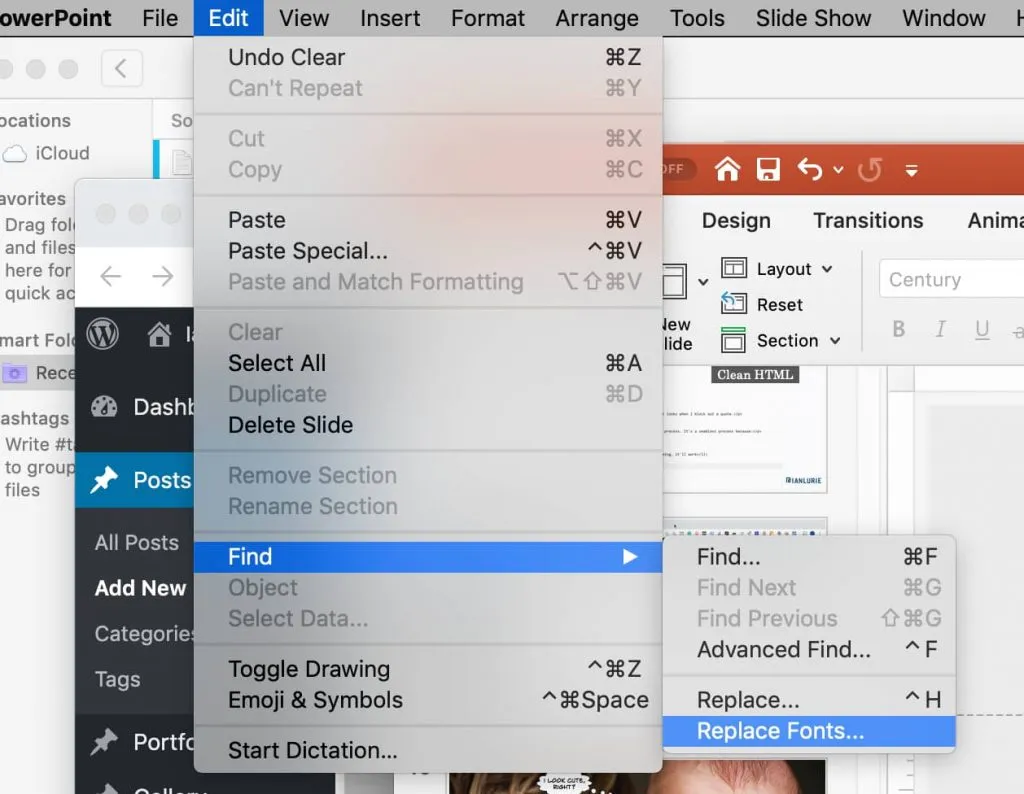
Task: Click the Redo circular arrow icon
Action: pos(870,170)
